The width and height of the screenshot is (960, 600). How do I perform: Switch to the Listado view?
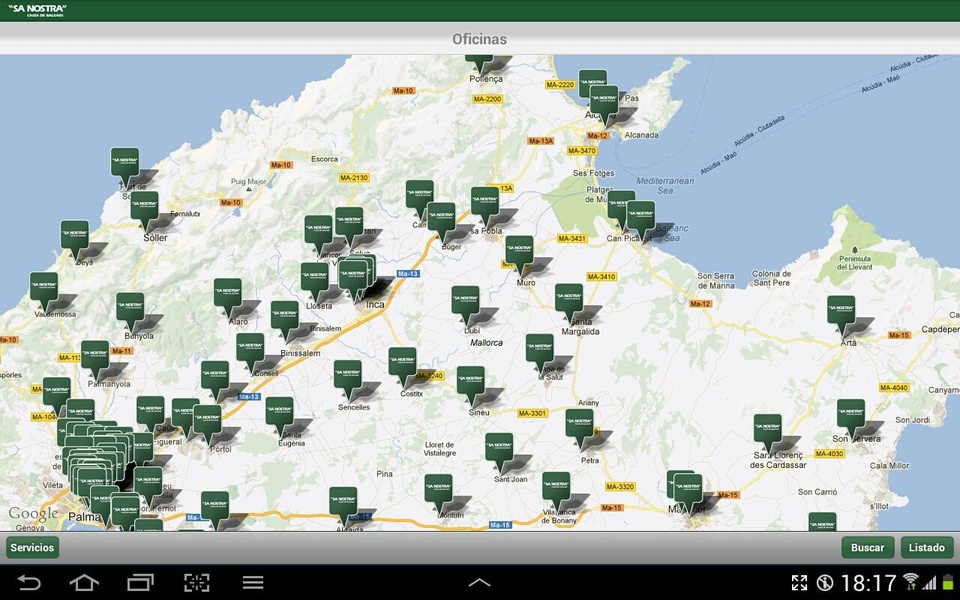(926, 547)
